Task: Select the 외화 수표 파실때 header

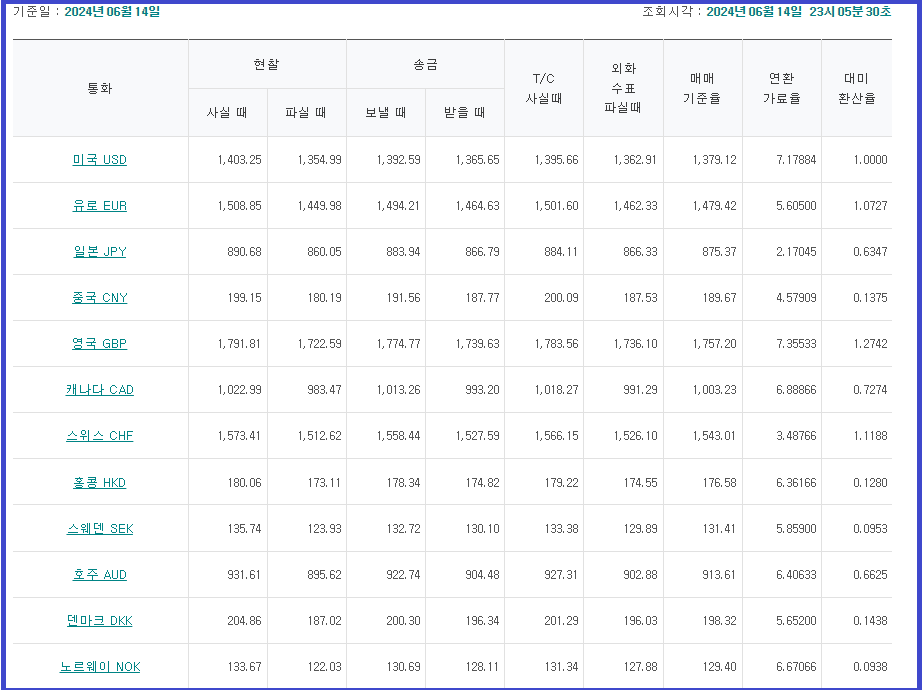Action: [x=623, y=88]
